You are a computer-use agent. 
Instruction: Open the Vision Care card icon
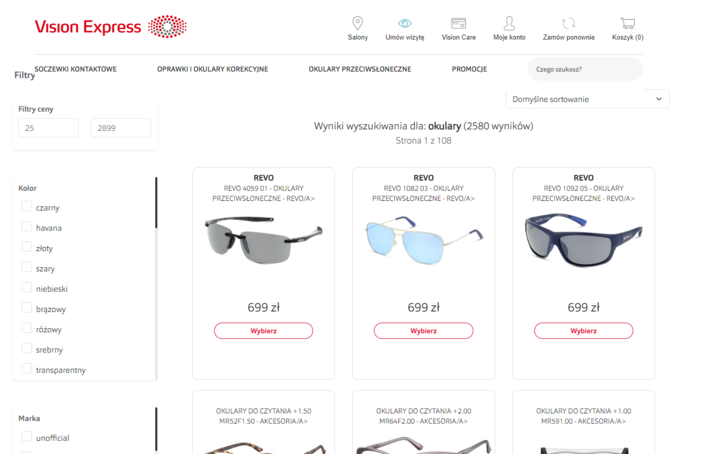(458, 23)
